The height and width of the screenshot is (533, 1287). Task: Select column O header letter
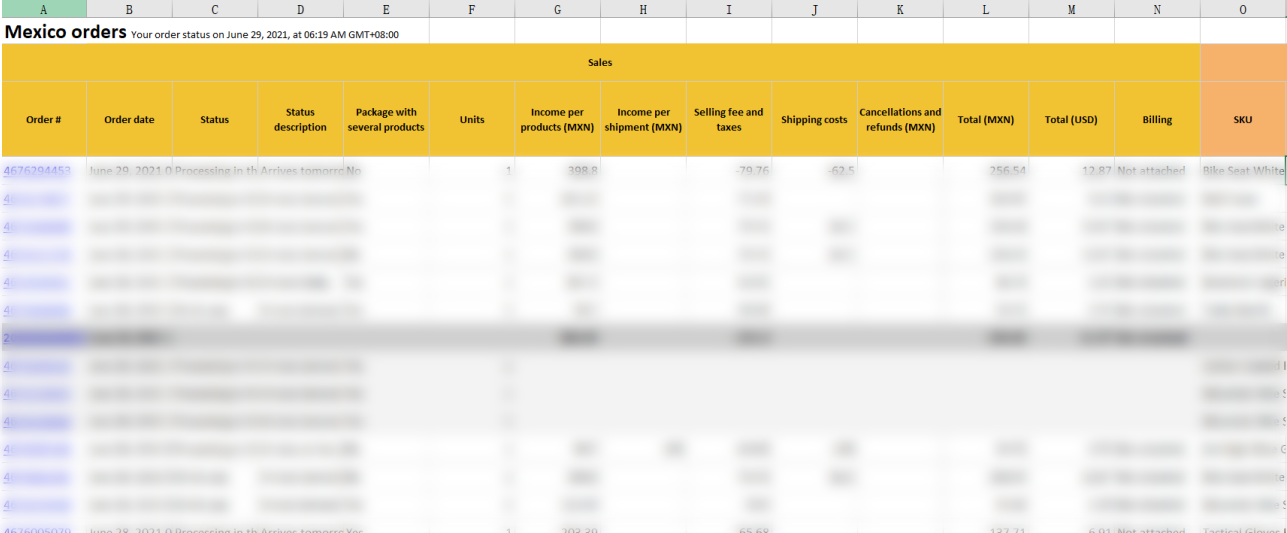coord(1242,9)
